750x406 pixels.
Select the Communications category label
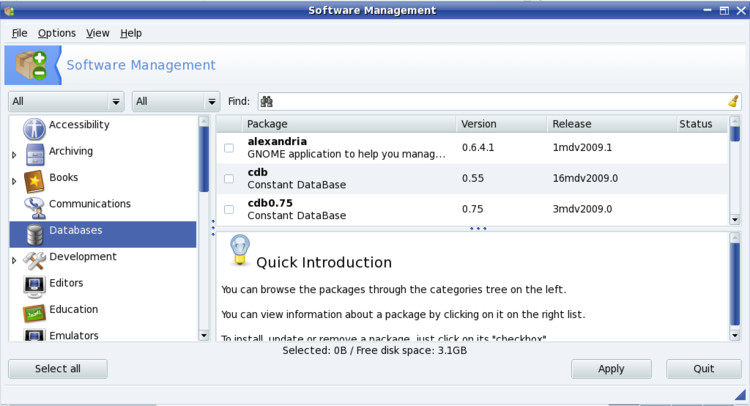point(90,204)
